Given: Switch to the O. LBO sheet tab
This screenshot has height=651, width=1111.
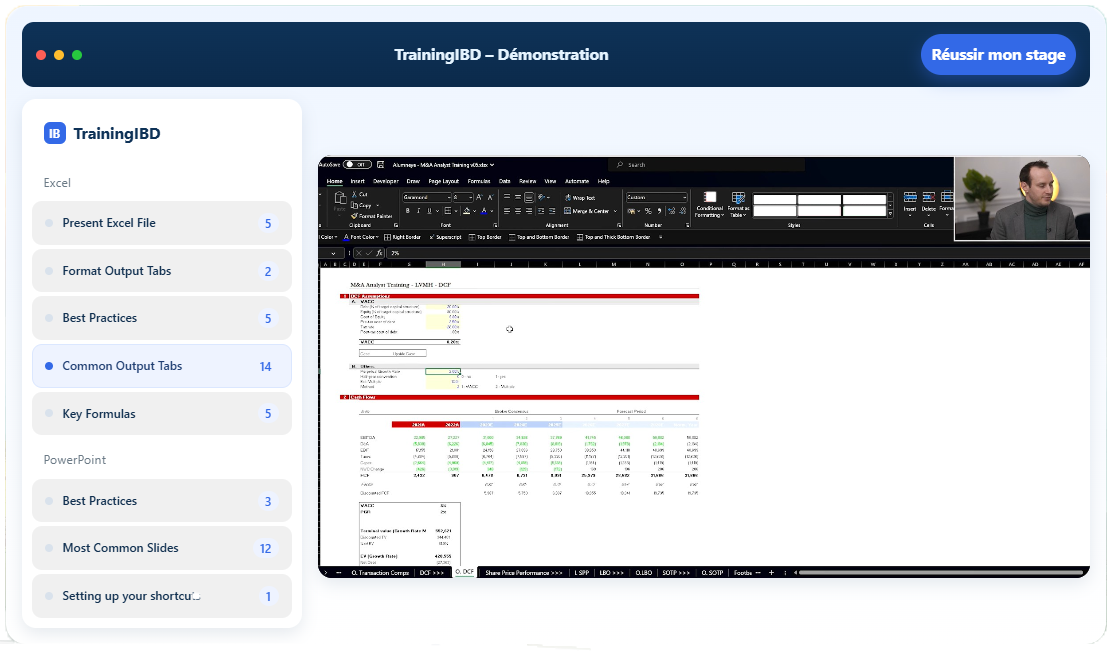Looking at the screenshot, I should tap(644, 573).
